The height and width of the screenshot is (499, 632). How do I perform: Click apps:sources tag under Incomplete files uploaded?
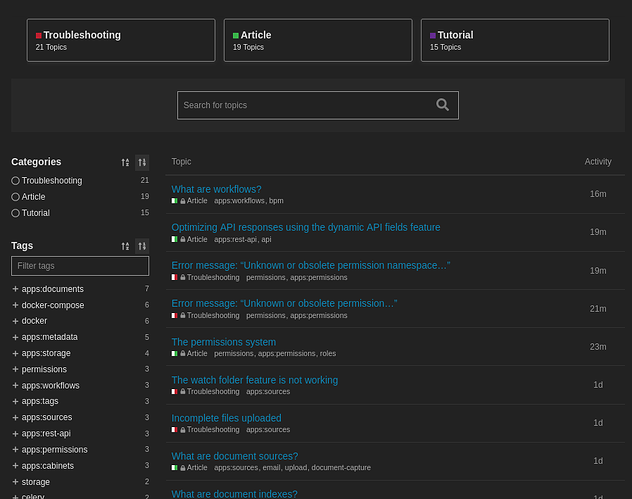tap(268, 430)
